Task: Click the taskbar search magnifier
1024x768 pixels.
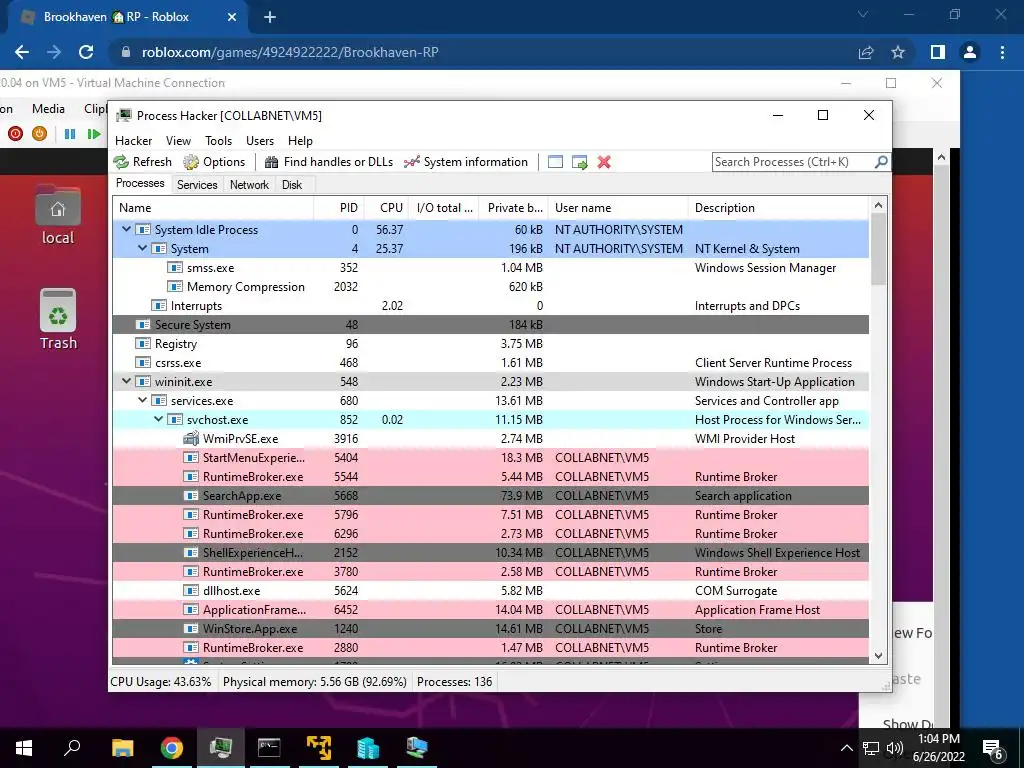Action: (x=72, y=747)
